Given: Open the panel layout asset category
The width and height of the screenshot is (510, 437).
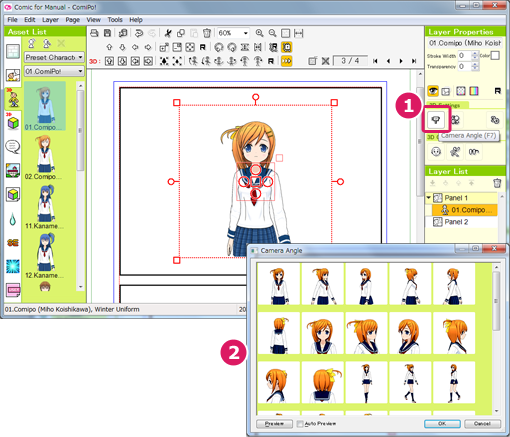Looking at the screenshot, I should click(x=13, y=52).
